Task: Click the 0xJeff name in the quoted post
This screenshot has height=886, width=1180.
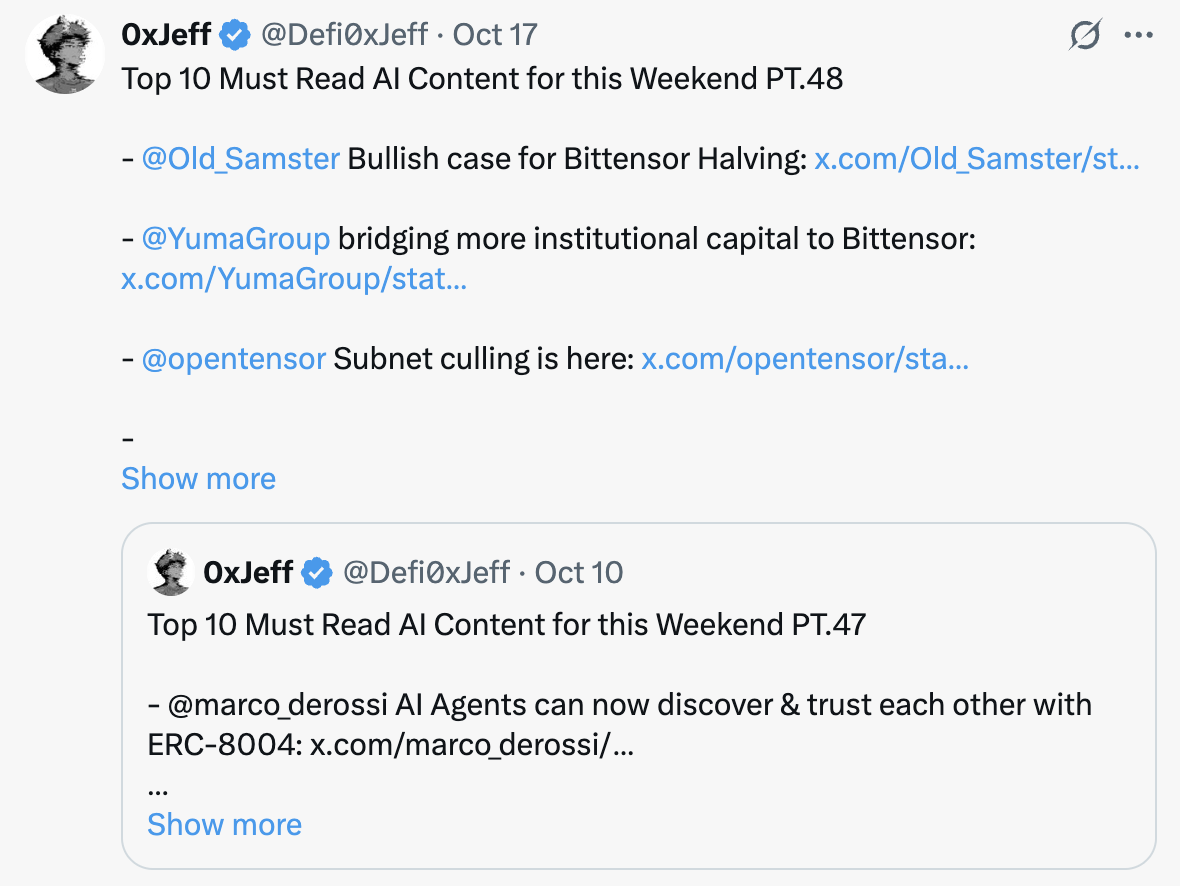Action: (248, 573)
